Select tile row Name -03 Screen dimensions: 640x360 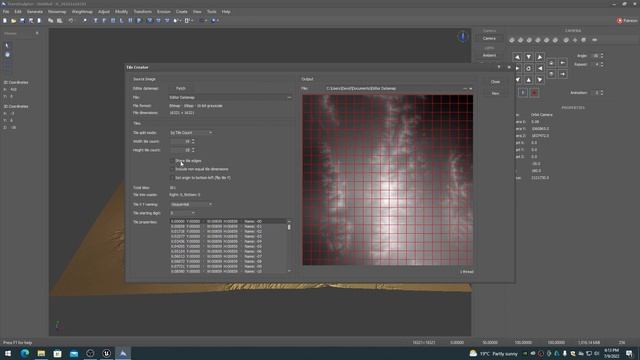(x=228, y=236)
